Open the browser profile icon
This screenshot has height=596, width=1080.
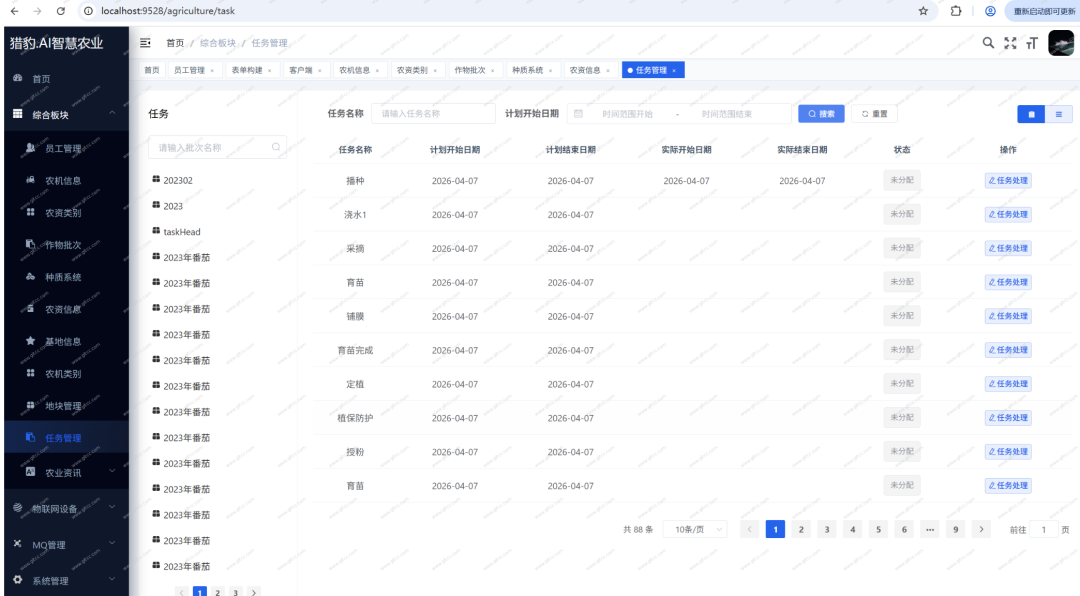(x=990, y=11)
